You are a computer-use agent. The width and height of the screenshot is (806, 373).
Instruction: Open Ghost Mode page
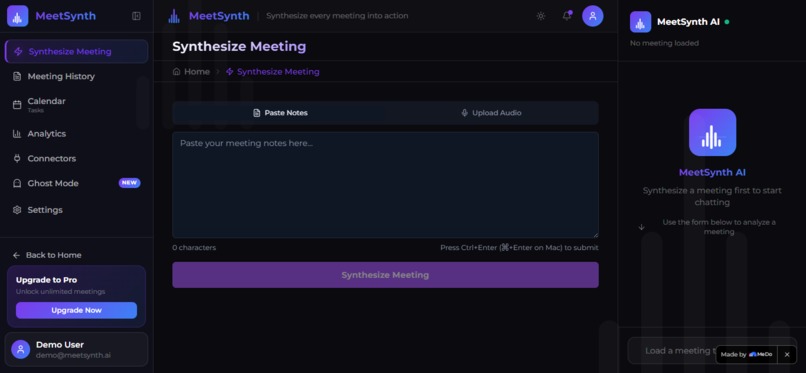click(77, 183)
